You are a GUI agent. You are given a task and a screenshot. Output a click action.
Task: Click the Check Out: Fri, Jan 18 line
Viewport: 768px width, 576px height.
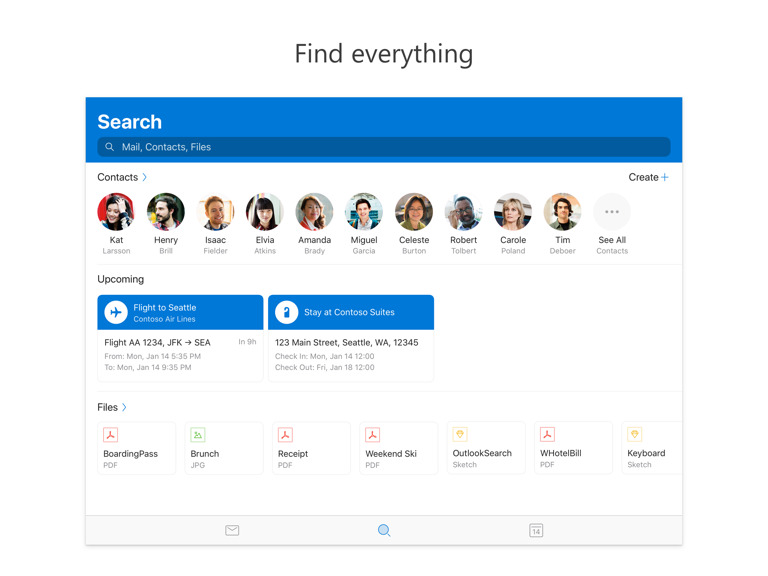point(324,367)
